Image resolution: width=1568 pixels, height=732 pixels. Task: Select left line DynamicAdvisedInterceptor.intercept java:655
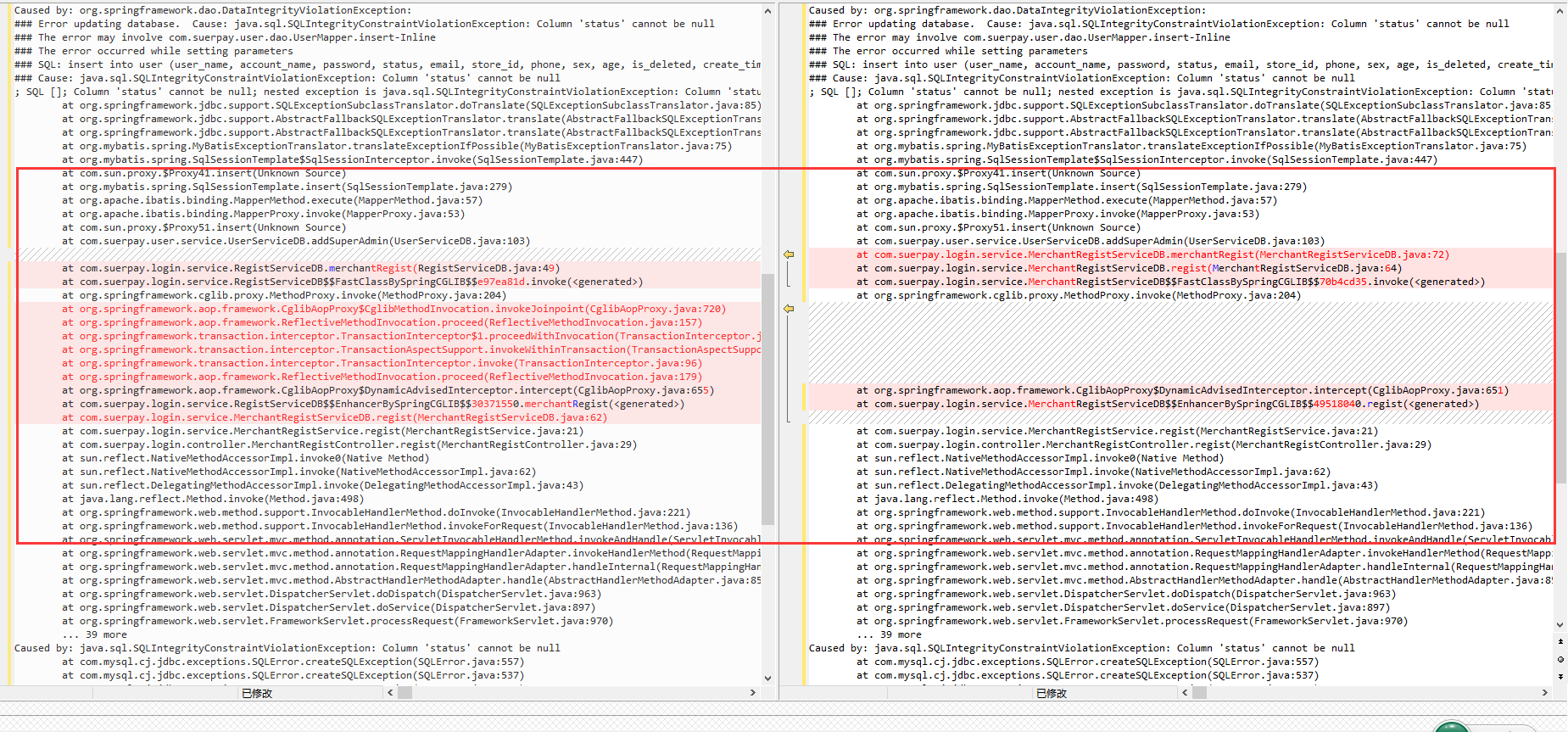(388, 390)
